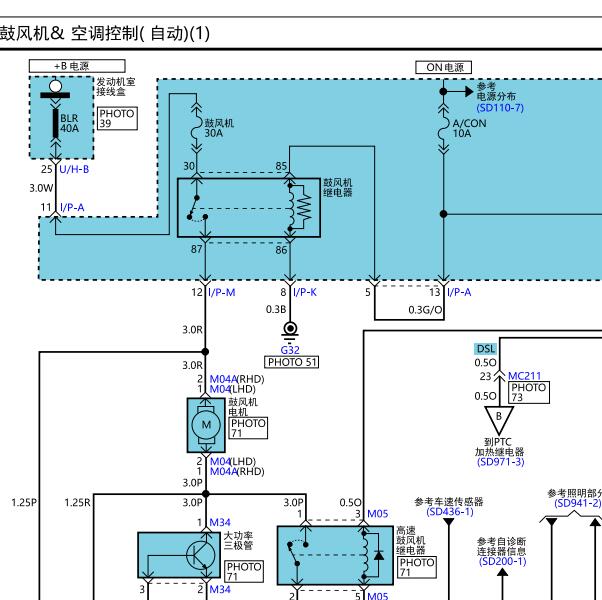Open PHOTO 71 box beside 高速鼓风机继电器
Viewport: 602px width, 600px height.
point(417,567)
